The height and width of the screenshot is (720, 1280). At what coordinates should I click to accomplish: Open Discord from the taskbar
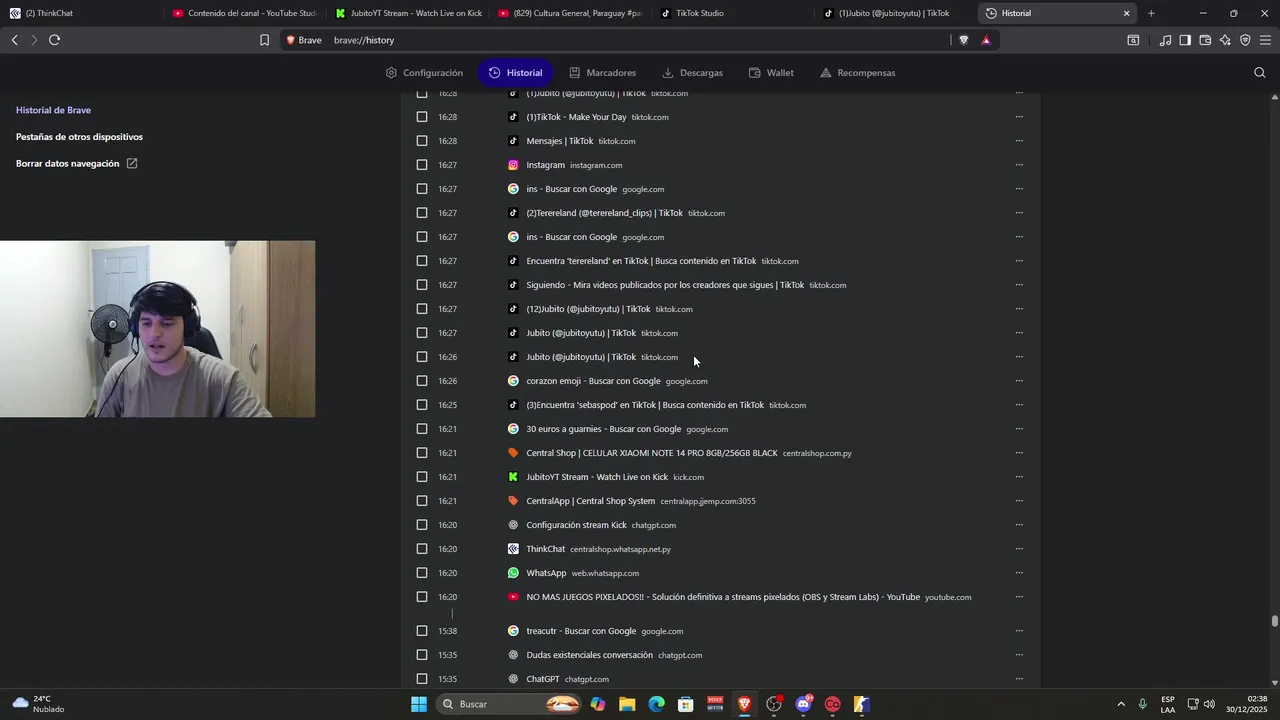coord(803,704)
